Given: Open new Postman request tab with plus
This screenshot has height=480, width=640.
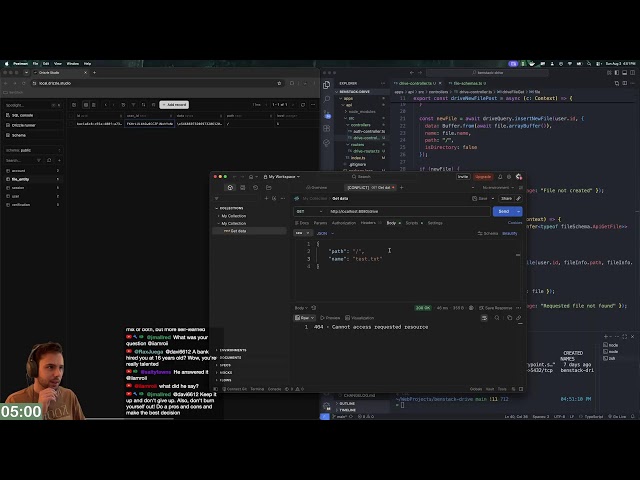Looking at the screenshot, I should click(402, 187).
